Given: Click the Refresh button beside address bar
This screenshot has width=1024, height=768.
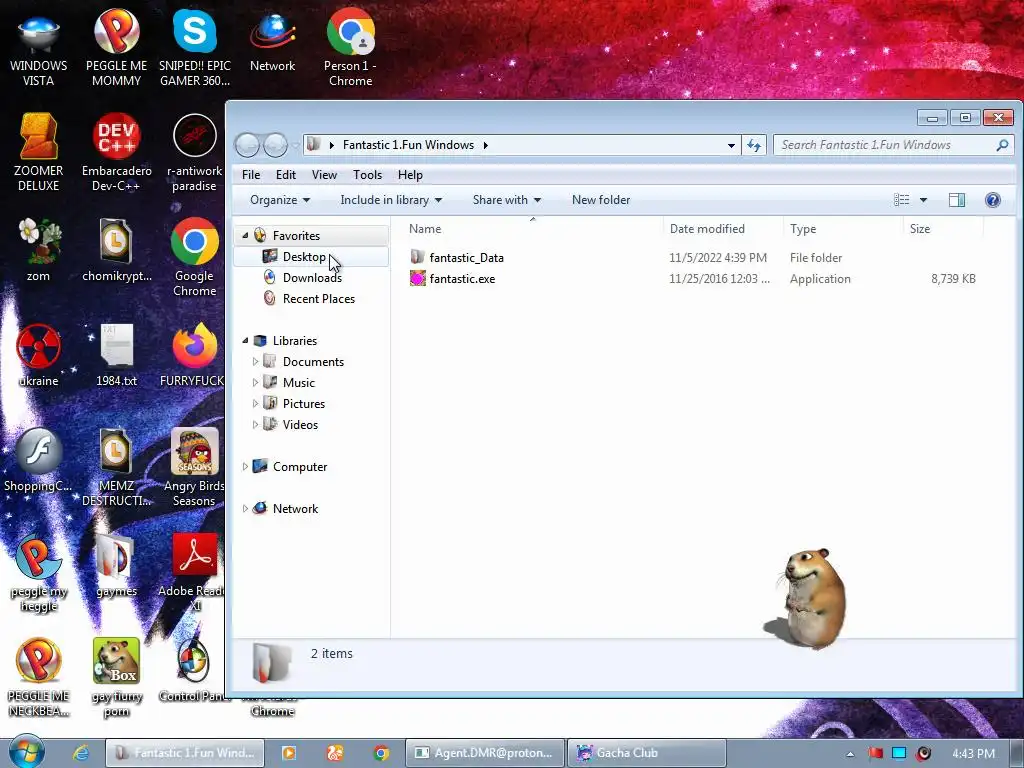Looking at the screenshot, I should (x=754, y=145).
